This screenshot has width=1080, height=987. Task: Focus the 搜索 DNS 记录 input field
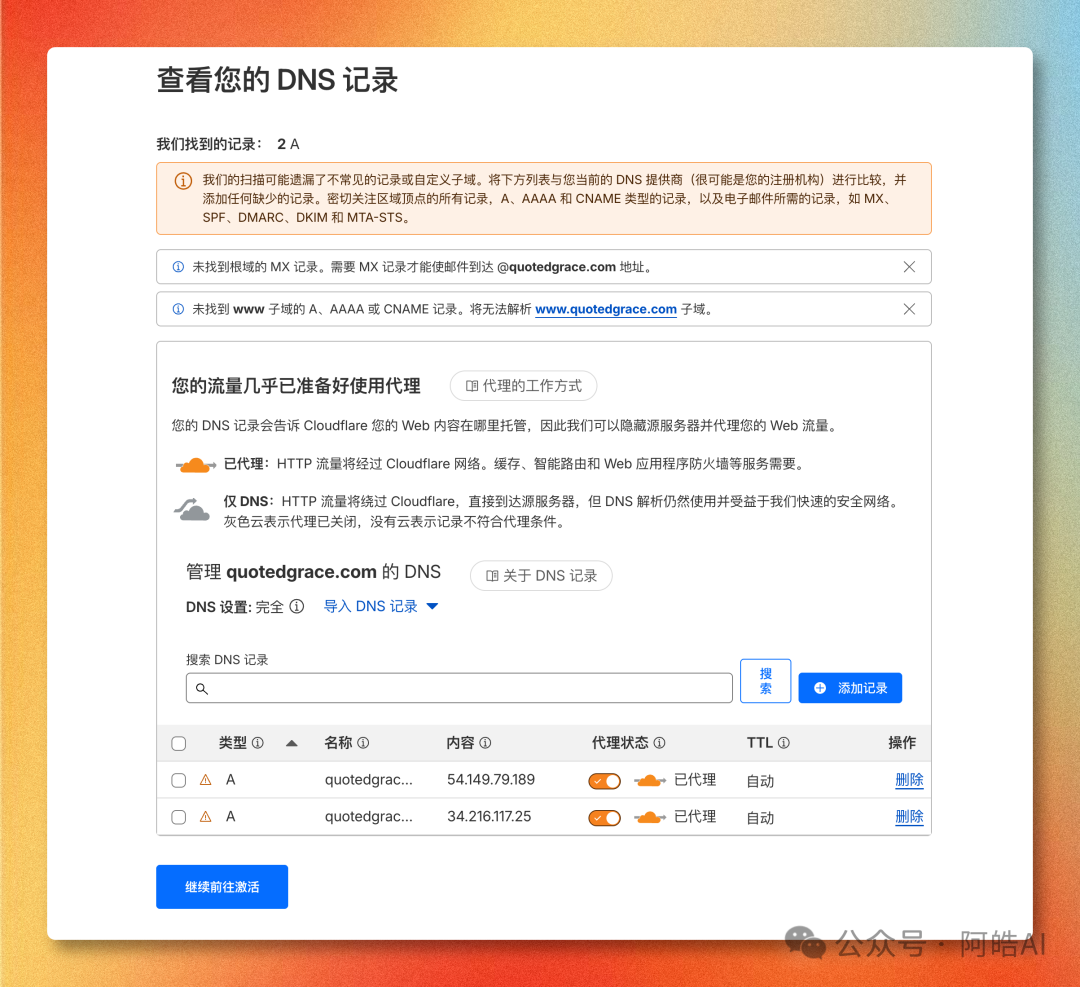459,688
